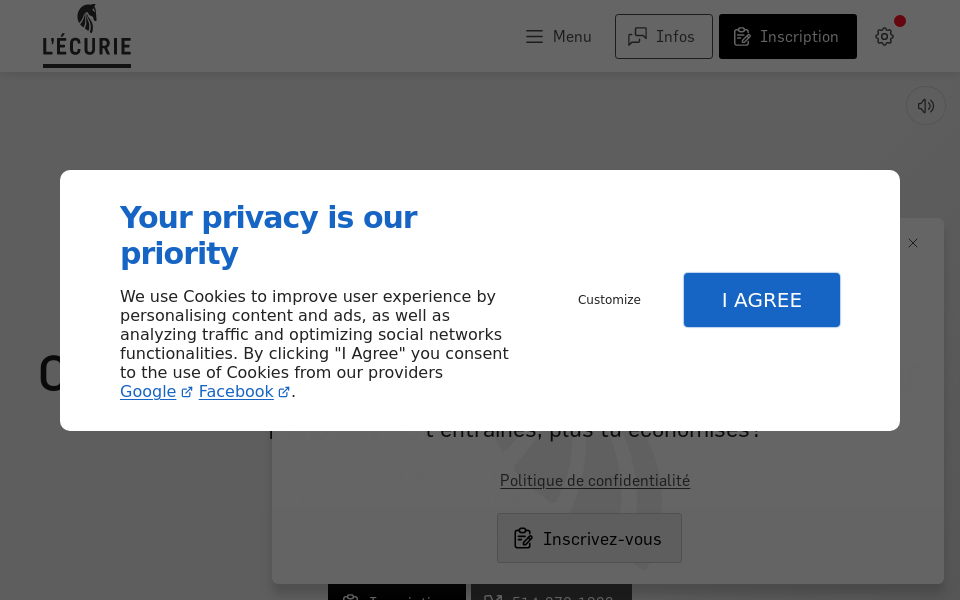This screenshot has width=960, height=600.
Task: Click the clipboard icon in header Inscription
Action: click(x=742, y=37)
